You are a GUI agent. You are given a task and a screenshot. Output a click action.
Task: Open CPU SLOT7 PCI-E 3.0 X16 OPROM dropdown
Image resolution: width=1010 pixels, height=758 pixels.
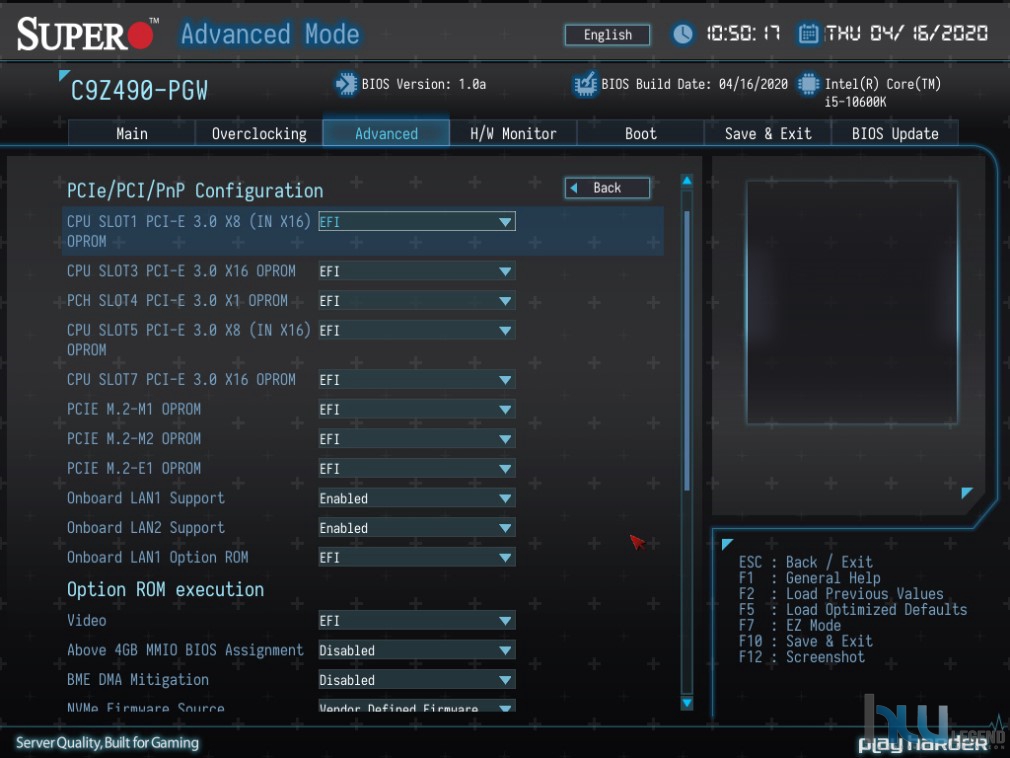tap(417, 380)
